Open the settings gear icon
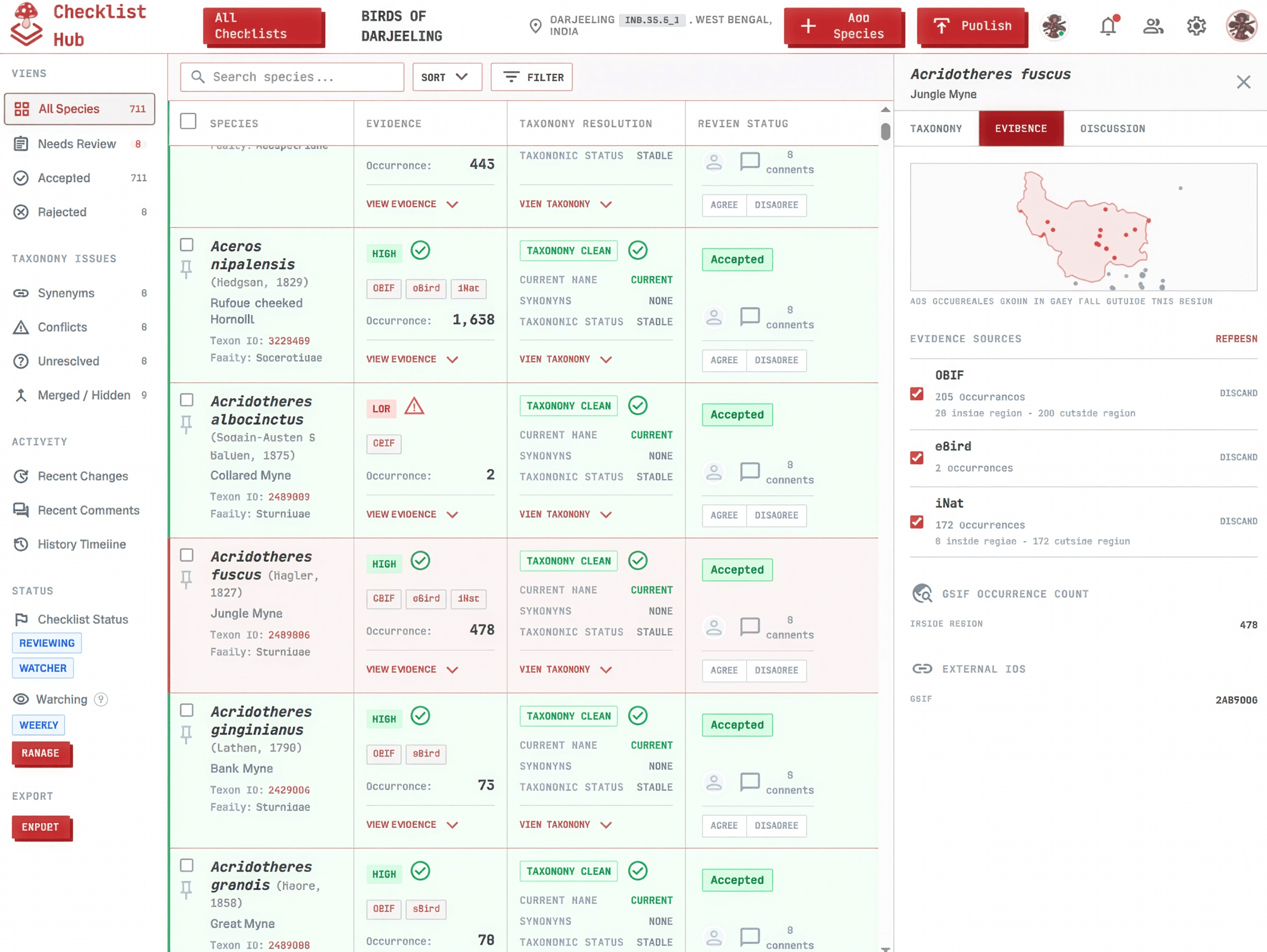 pyautogui.click(x=1196, y=26)
